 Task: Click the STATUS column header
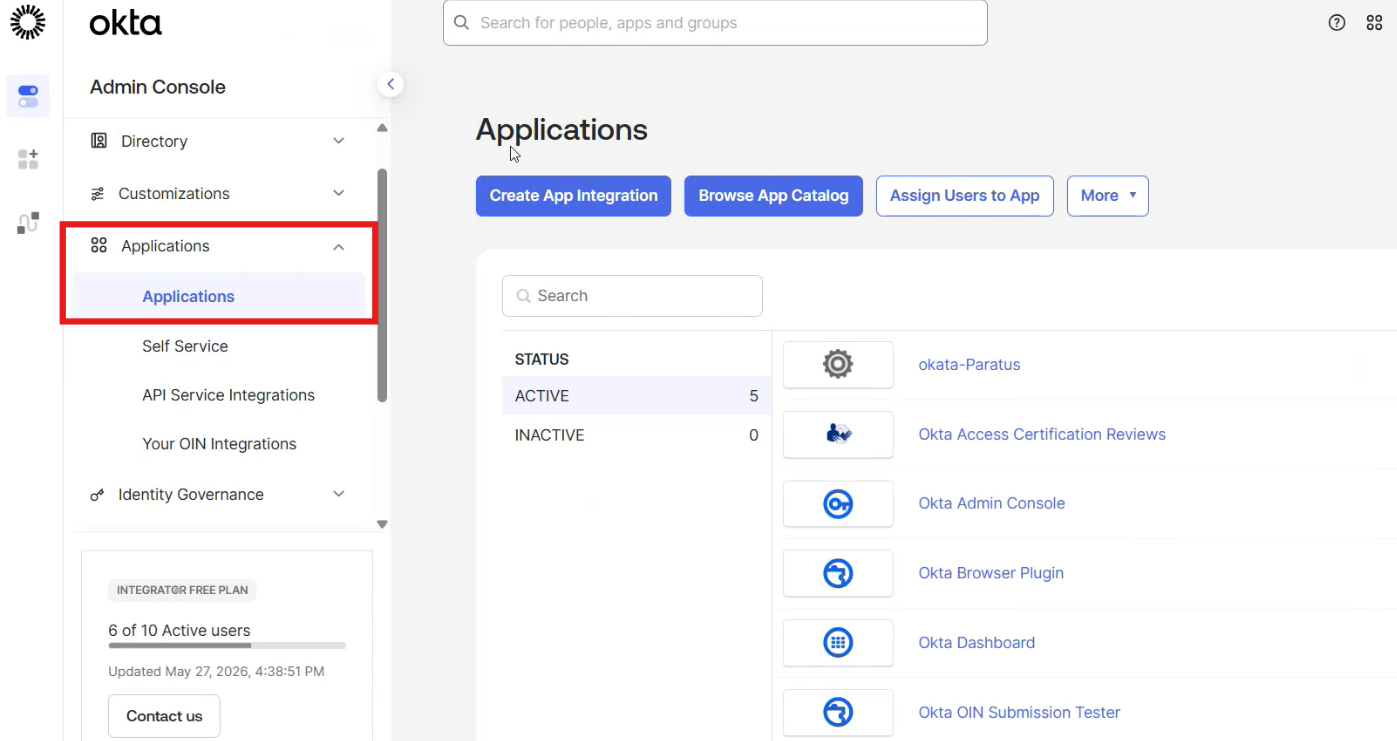pyautogui.click(x=542, y=359)
